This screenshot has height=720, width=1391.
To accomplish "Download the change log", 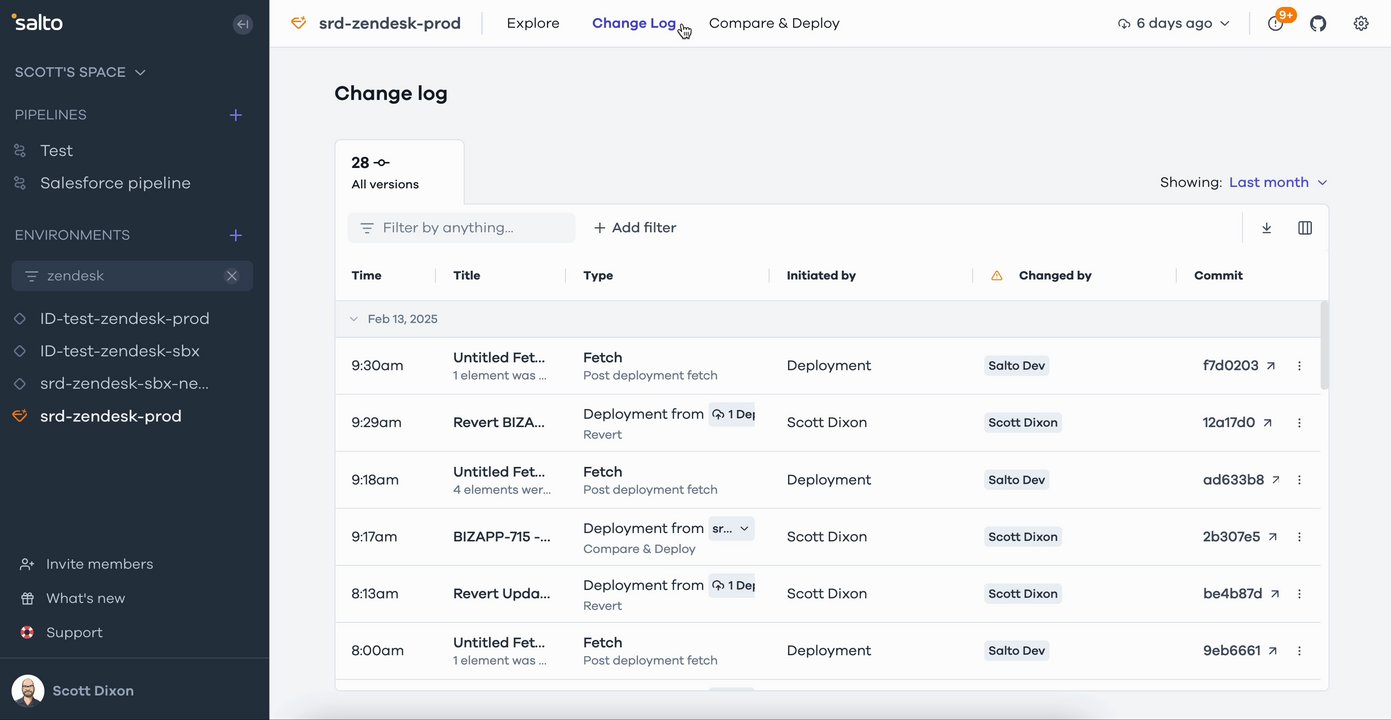I will click(1267, 228).
